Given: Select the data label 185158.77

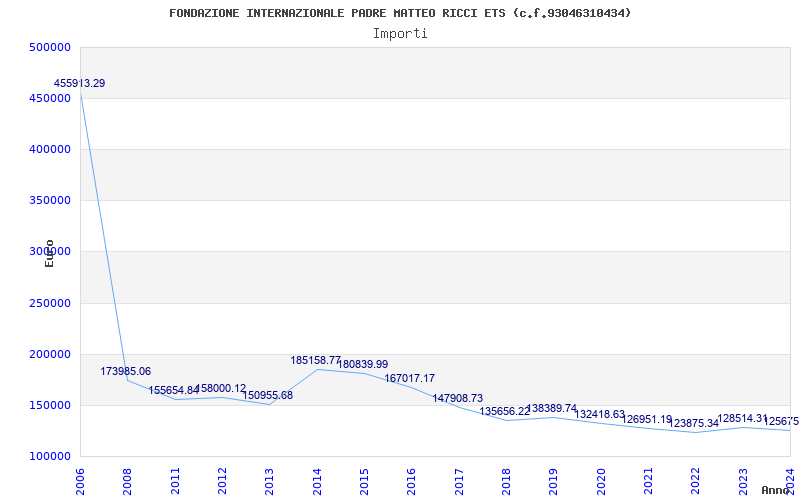Looking at the screenshot, I should (x=316, y=360).
